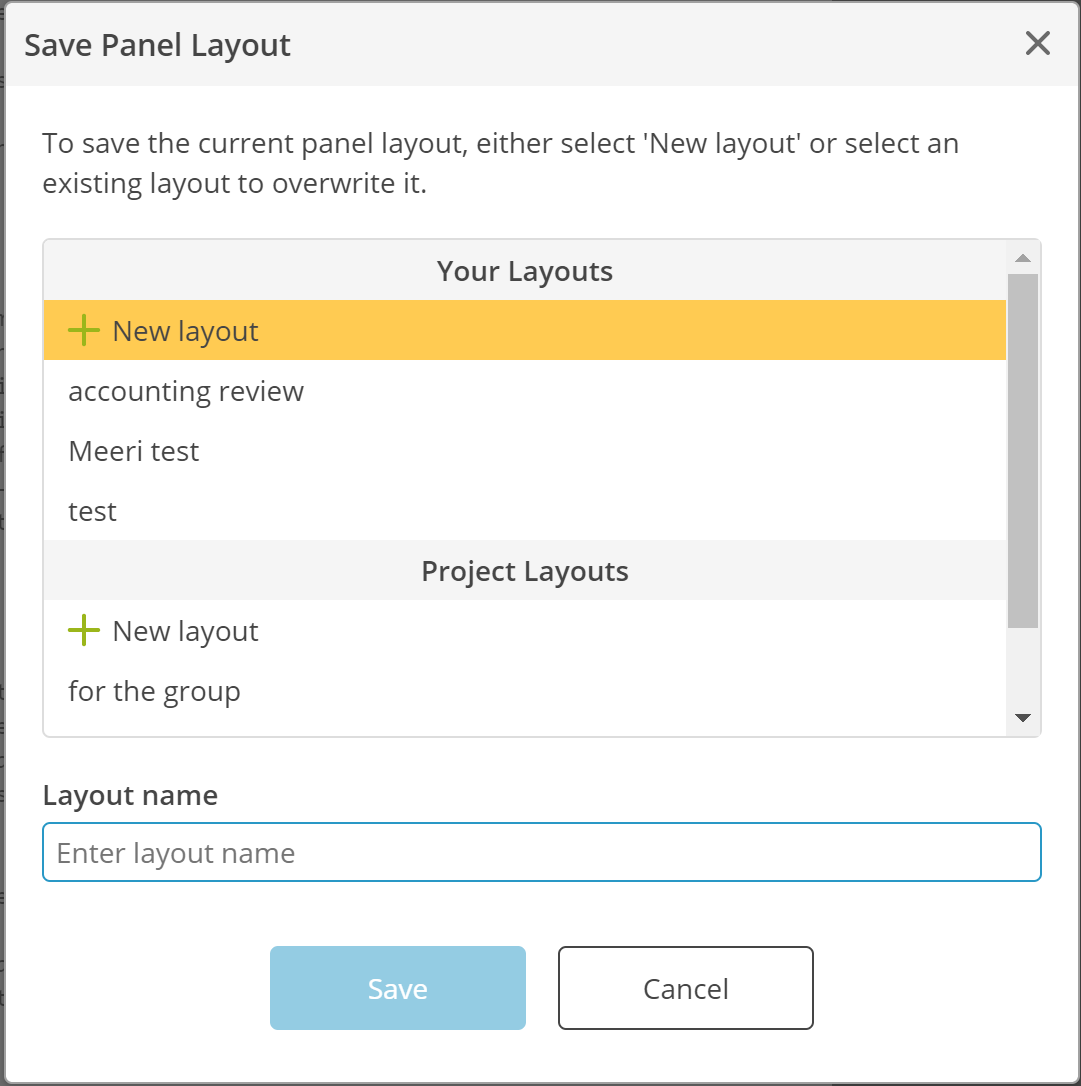Click scrollbar track below the thumb
The height and width of the screenshot is (1086, 1081).
click(x=1023, y=665)
